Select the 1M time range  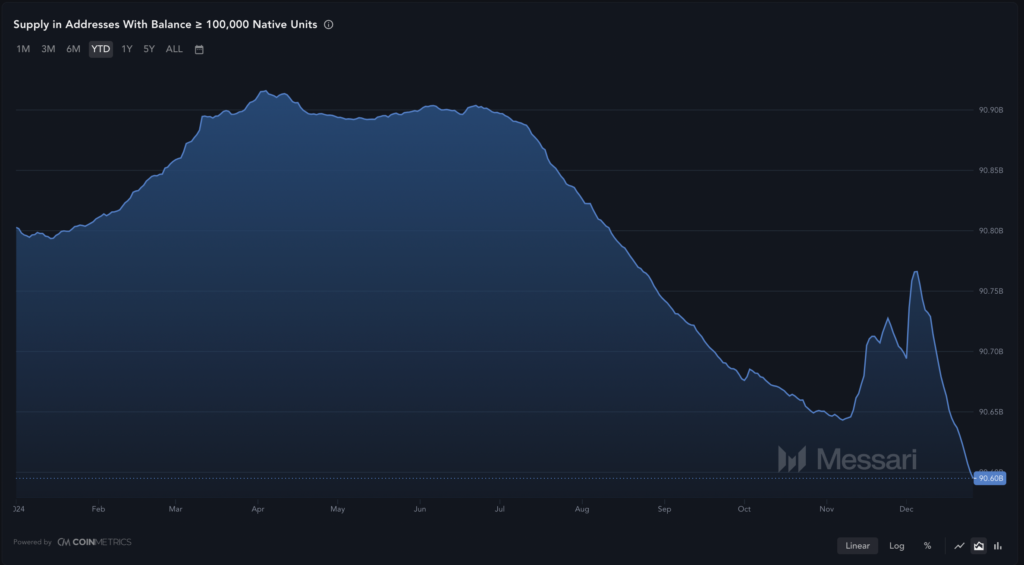click(x=23, y=49)
